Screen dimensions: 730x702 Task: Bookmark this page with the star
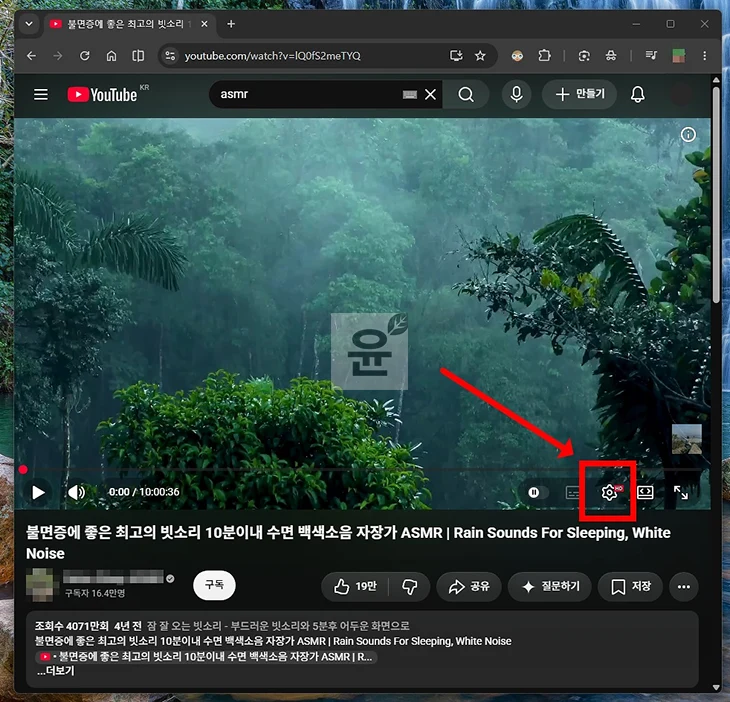pos(480,56)
